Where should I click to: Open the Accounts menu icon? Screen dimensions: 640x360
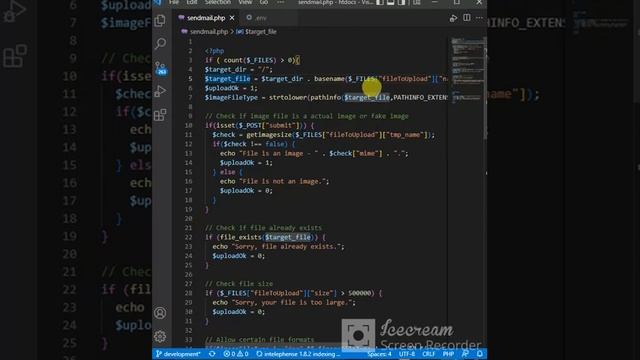click(160, 313)
